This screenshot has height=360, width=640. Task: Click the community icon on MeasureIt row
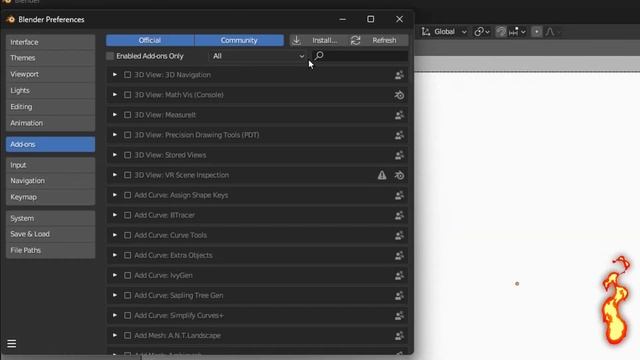(399, 115)
